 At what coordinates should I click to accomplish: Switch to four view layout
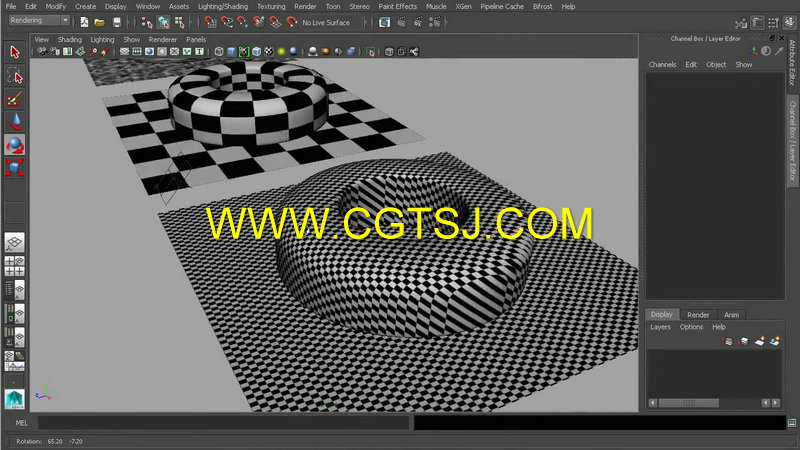pyautogui.click(x=14, y=266)
